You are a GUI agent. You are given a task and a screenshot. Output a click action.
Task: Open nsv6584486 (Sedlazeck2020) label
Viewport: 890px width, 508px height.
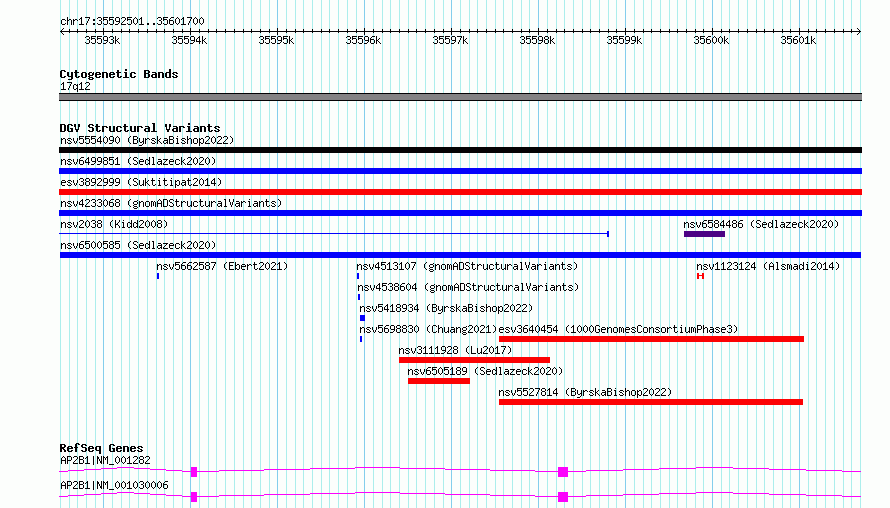pyautogui.click(x=761, y=224)
